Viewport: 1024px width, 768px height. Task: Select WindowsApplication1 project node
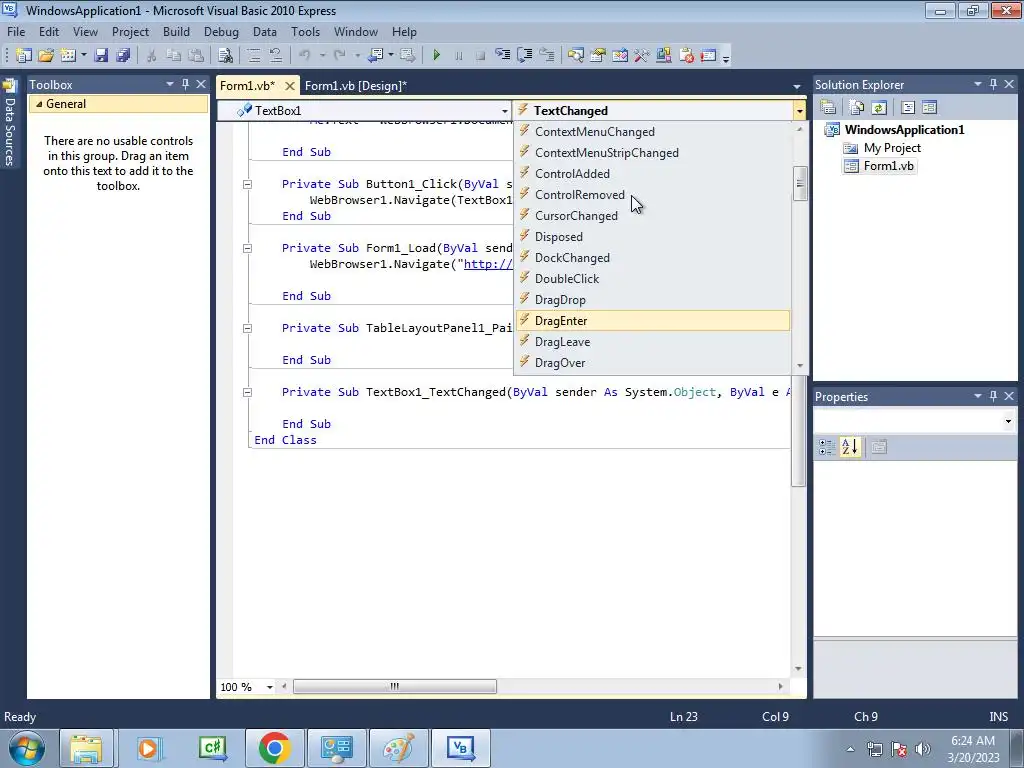coord(904,129)
